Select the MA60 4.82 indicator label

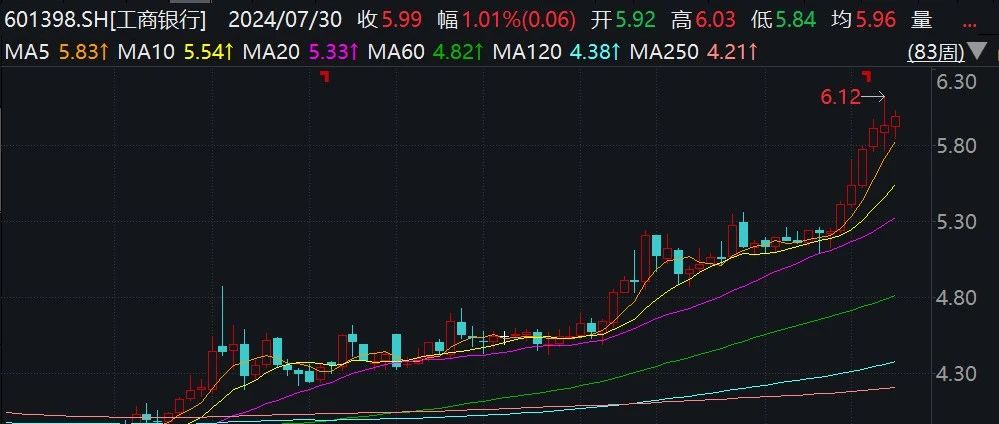tap(426, 52)
